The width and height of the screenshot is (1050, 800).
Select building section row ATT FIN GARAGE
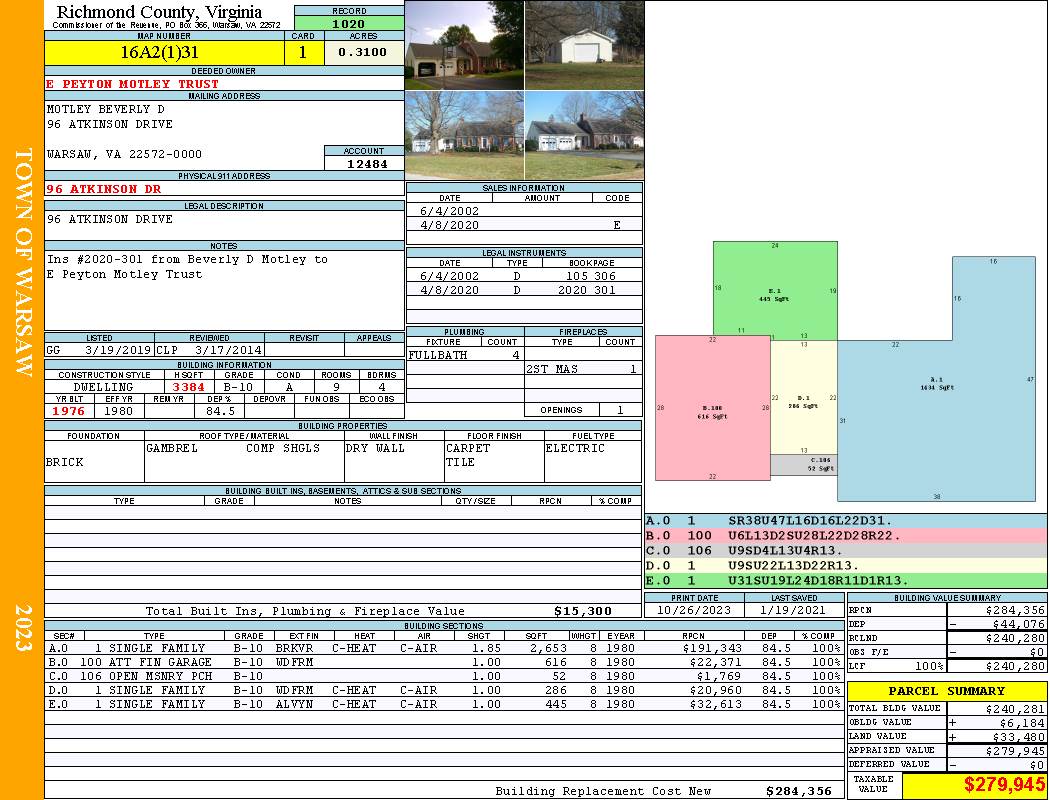(445, 662)
